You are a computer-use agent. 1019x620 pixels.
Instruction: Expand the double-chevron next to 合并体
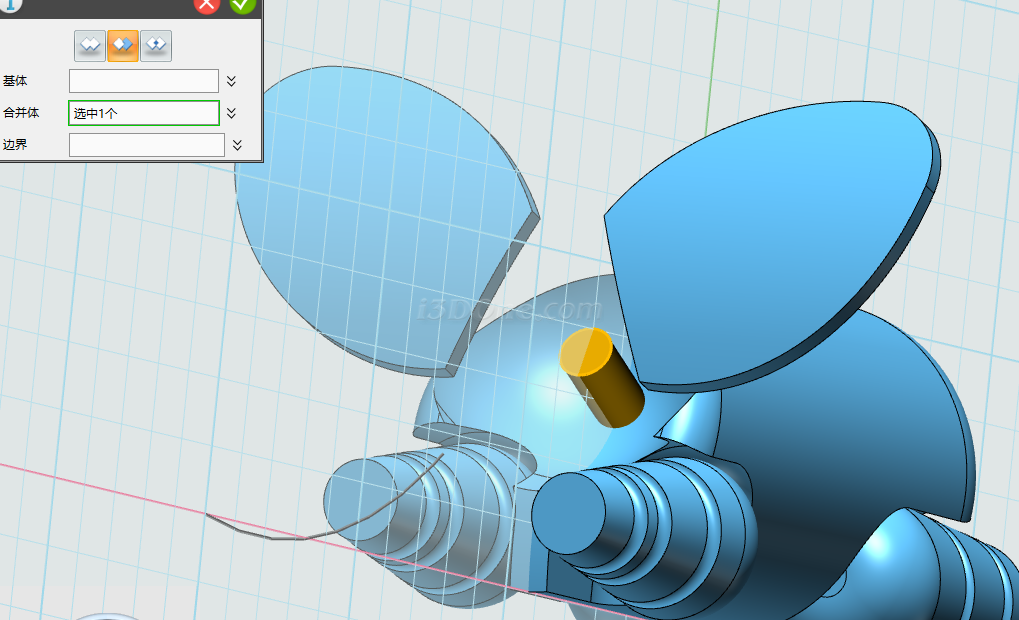click(x=231, y=113)
